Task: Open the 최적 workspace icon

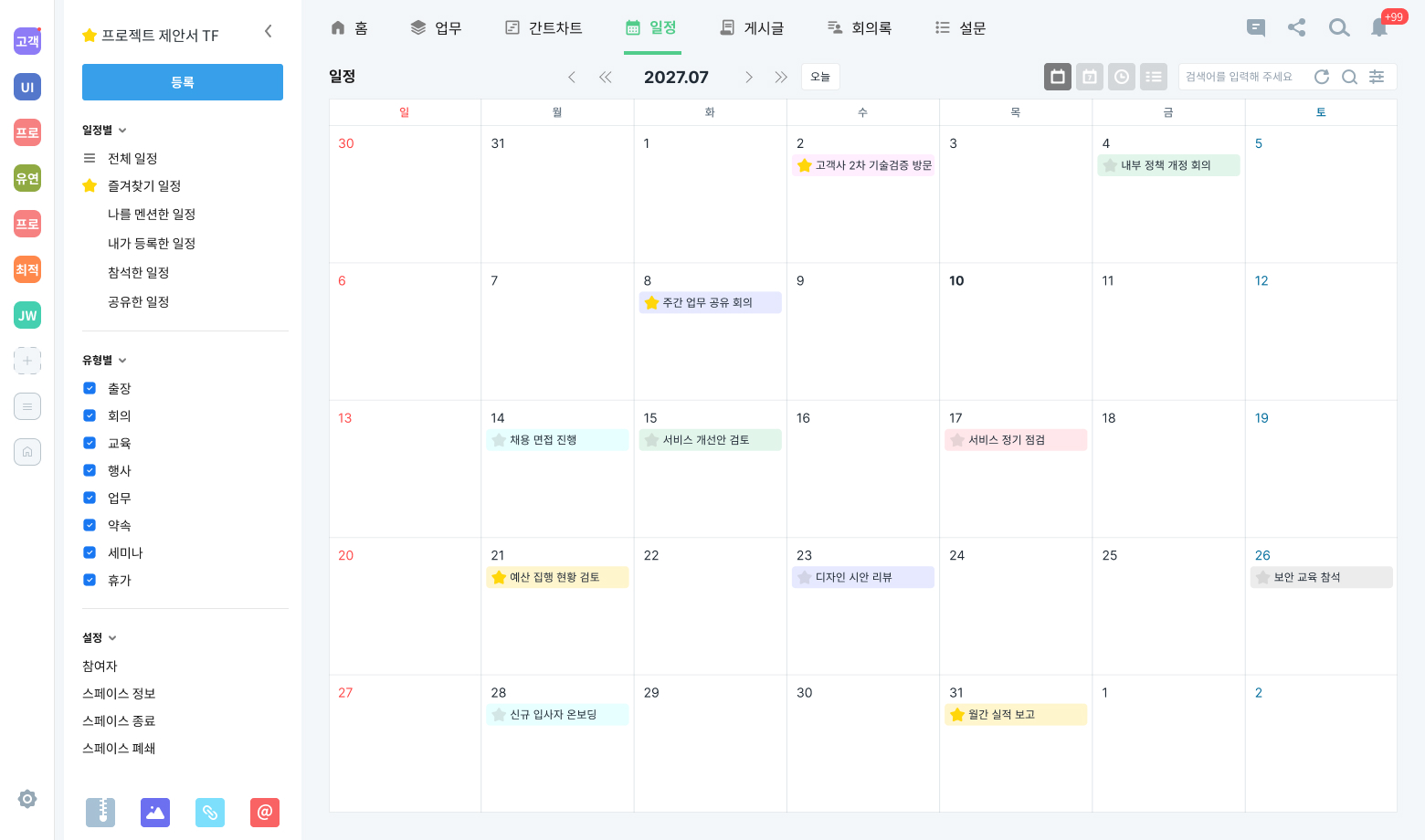Action: [x=27, y=269]
